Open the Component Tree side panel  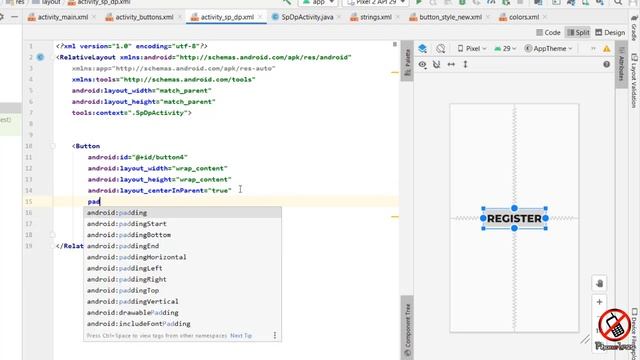[x=407, y=329]
